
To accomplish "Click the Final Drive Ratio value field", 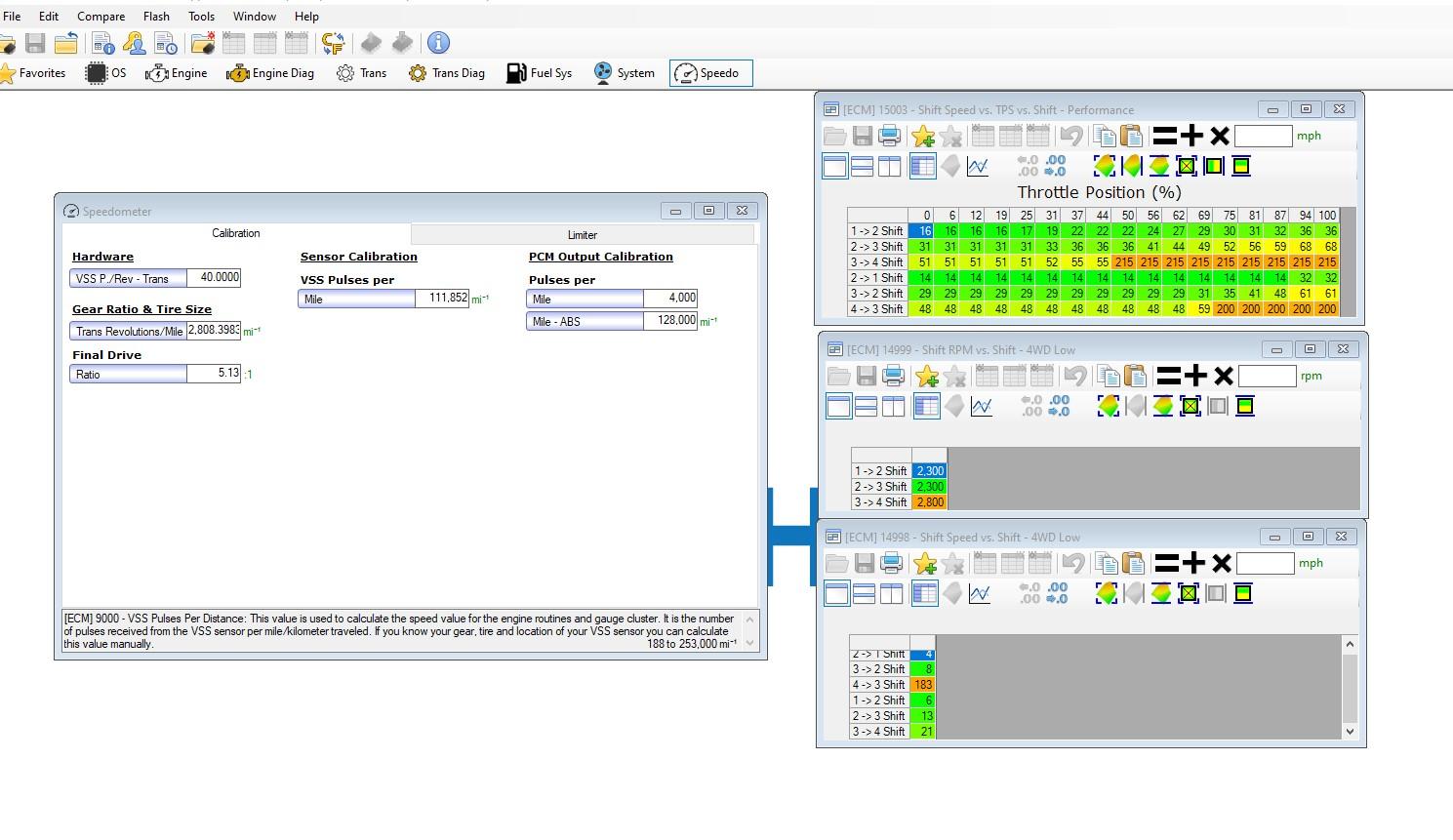I will [214, 374].
